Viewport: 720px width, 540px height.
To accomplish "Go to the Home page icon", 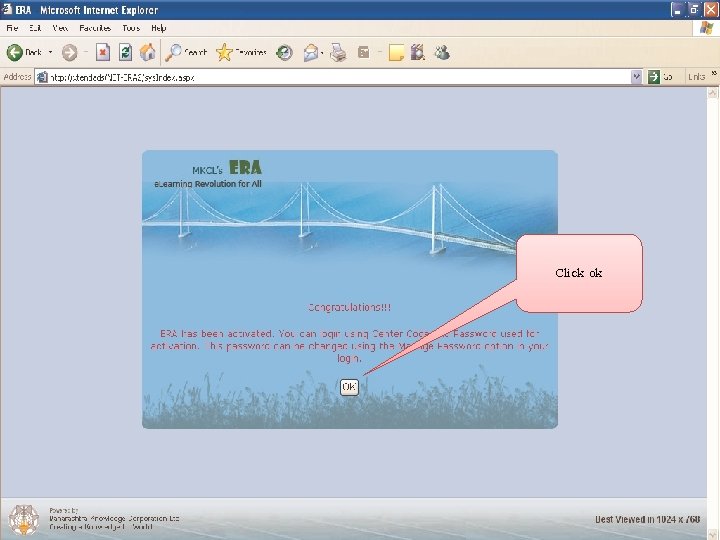I will pos(147,52).
